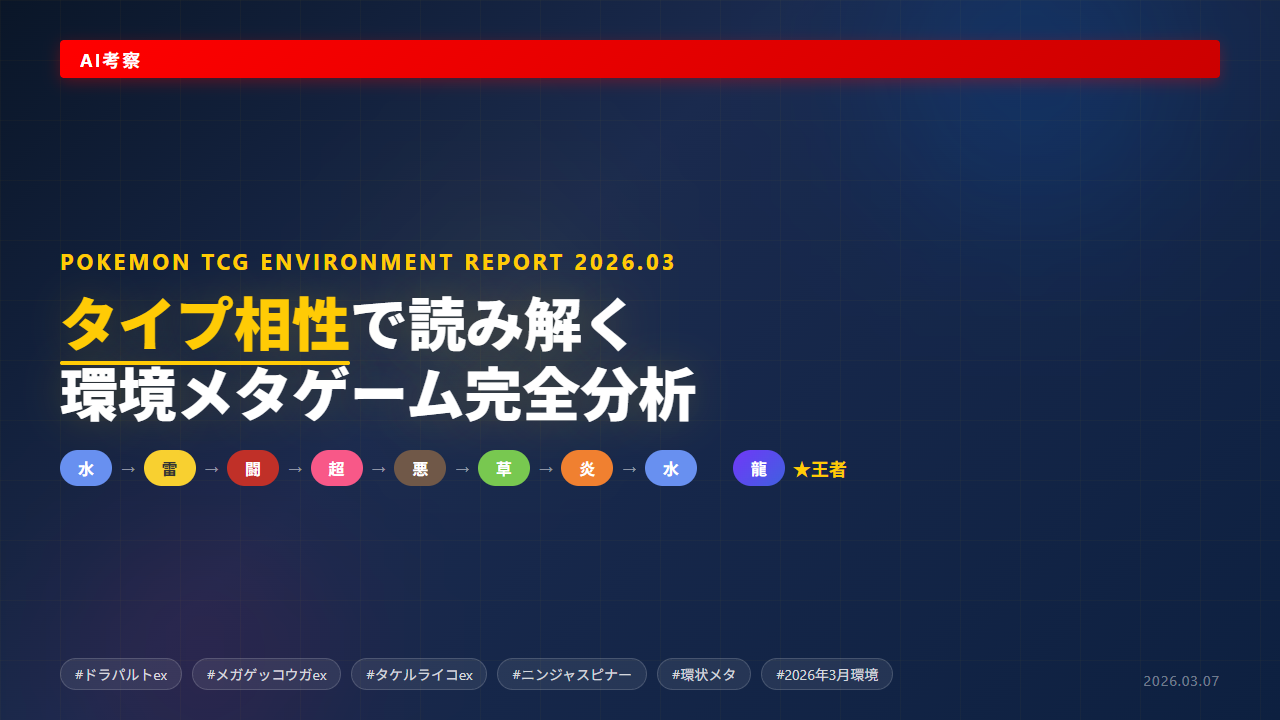Click the highlighted タイプ相性 title text
1280x720 pixels.
[205, 324]
